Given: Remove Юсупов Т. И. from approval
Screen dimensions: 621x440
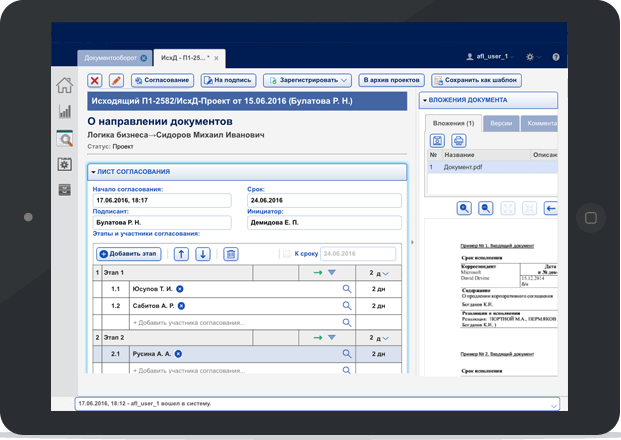Looking at the screenshot, I should tap(180, 289).
